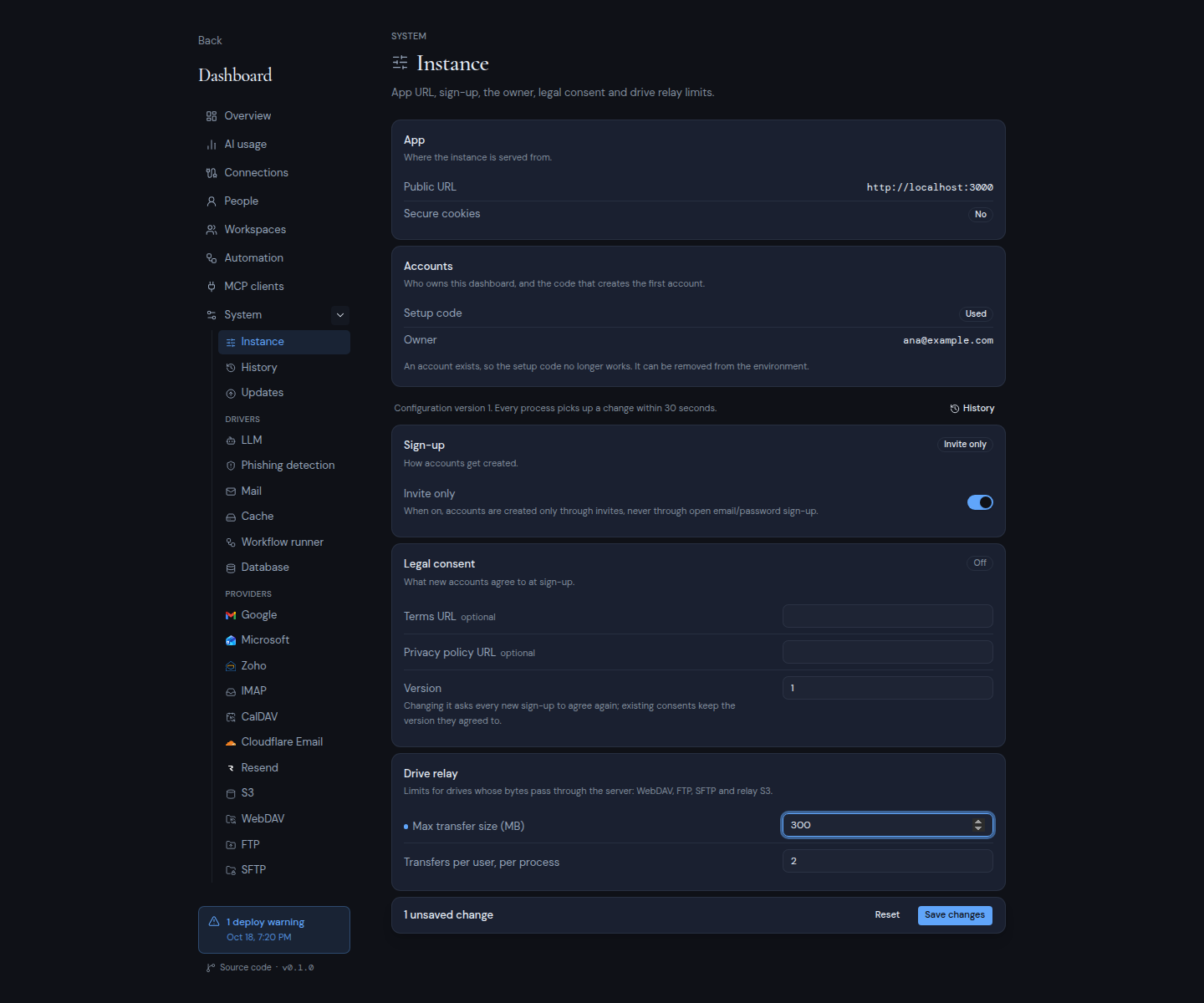
Task: Click the Save changes button
Action: [x=955, y=915]
